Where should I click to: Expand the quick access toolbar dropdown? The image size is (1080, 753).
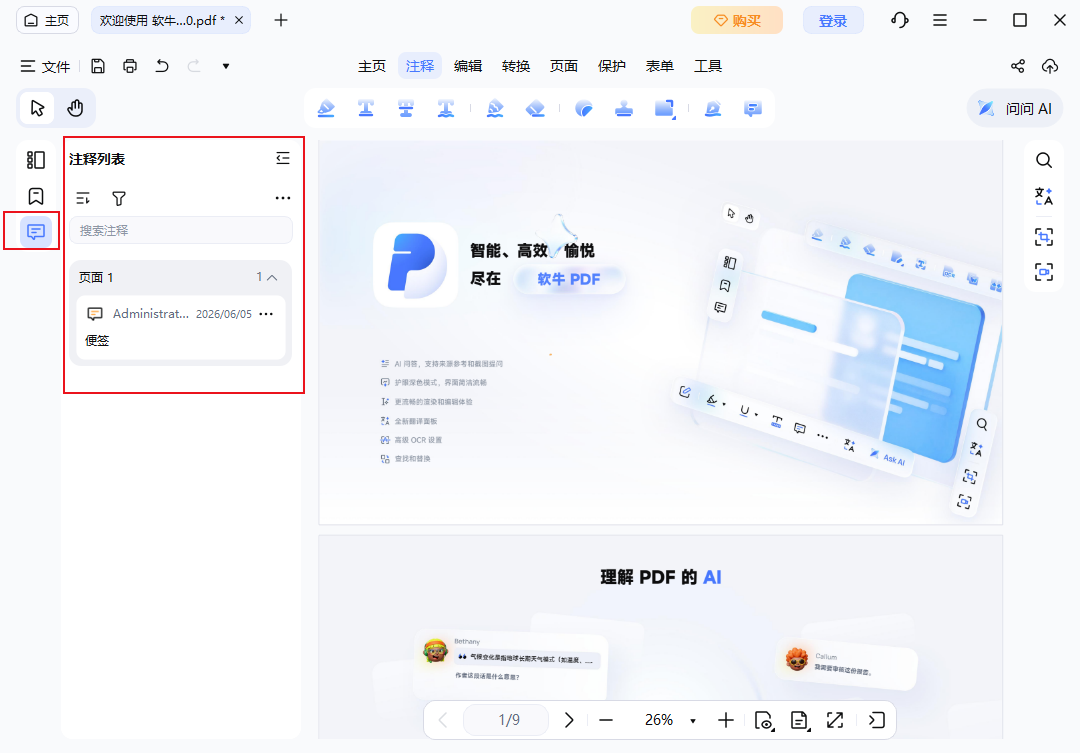(x=225, y=66)
